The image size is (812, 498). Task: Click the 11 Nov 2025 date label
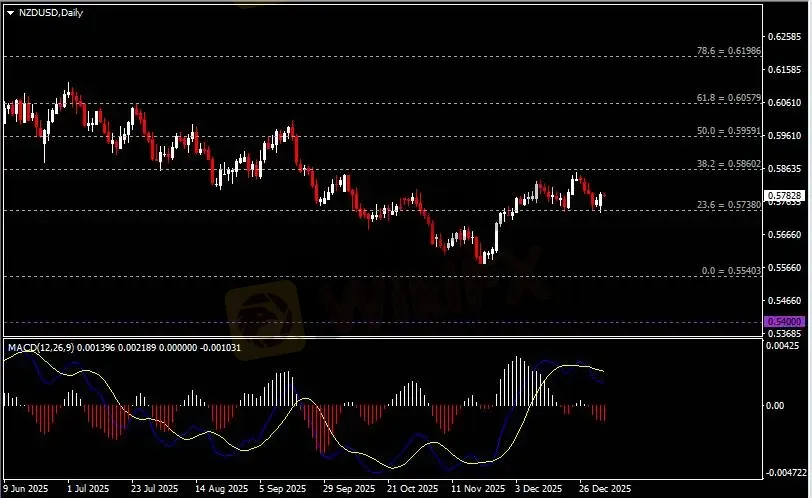(477, 489)
